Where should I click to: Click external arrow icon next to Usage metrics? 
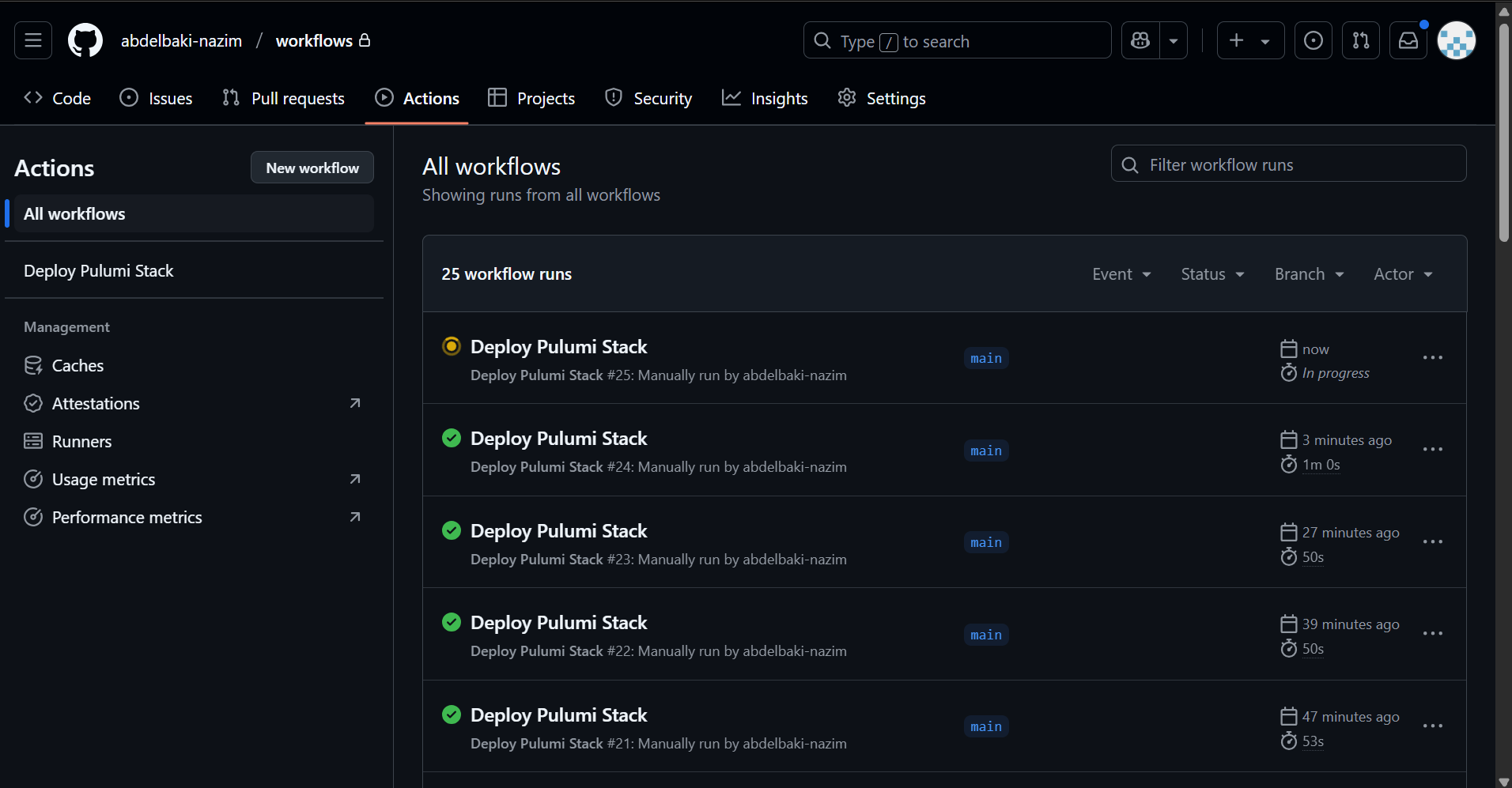point(355,479)
